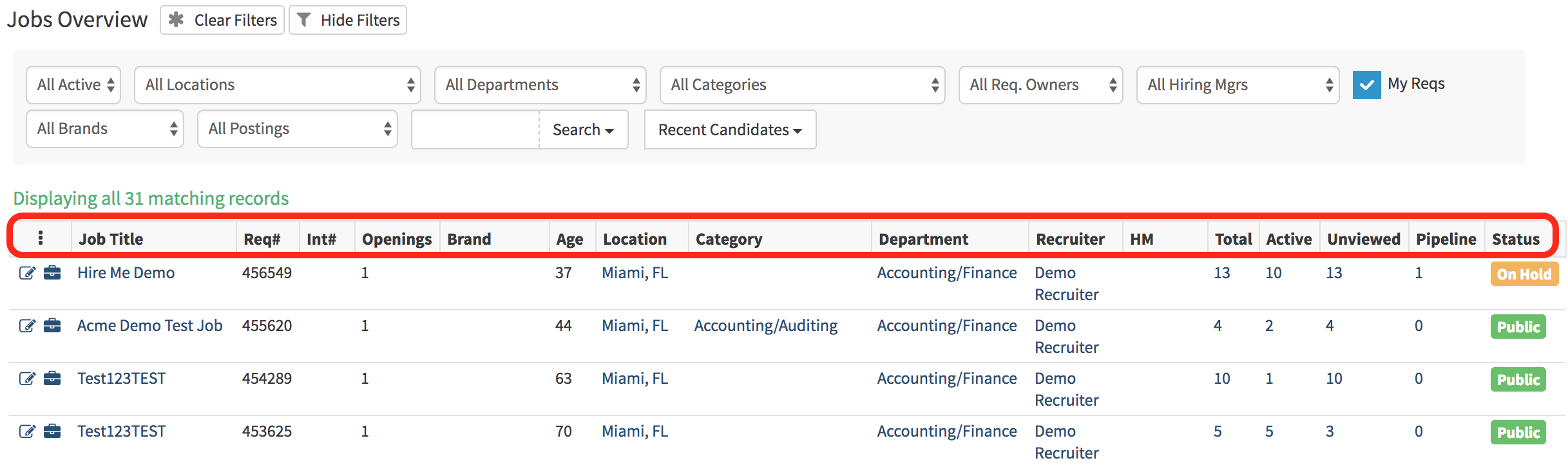Open the Hire Me Demo job link
1568x465 pixels.
[126, 273]
